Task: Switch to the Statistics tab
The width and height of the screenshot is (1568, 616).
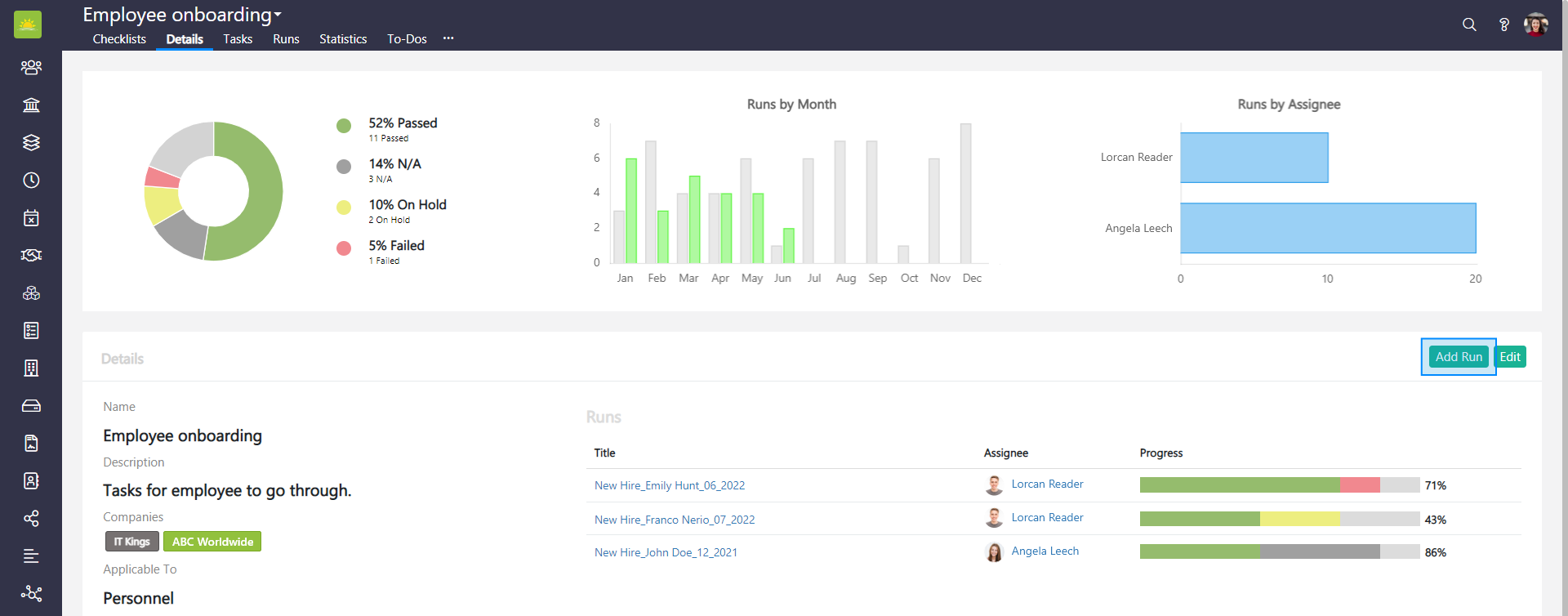Action: (343, 38)
